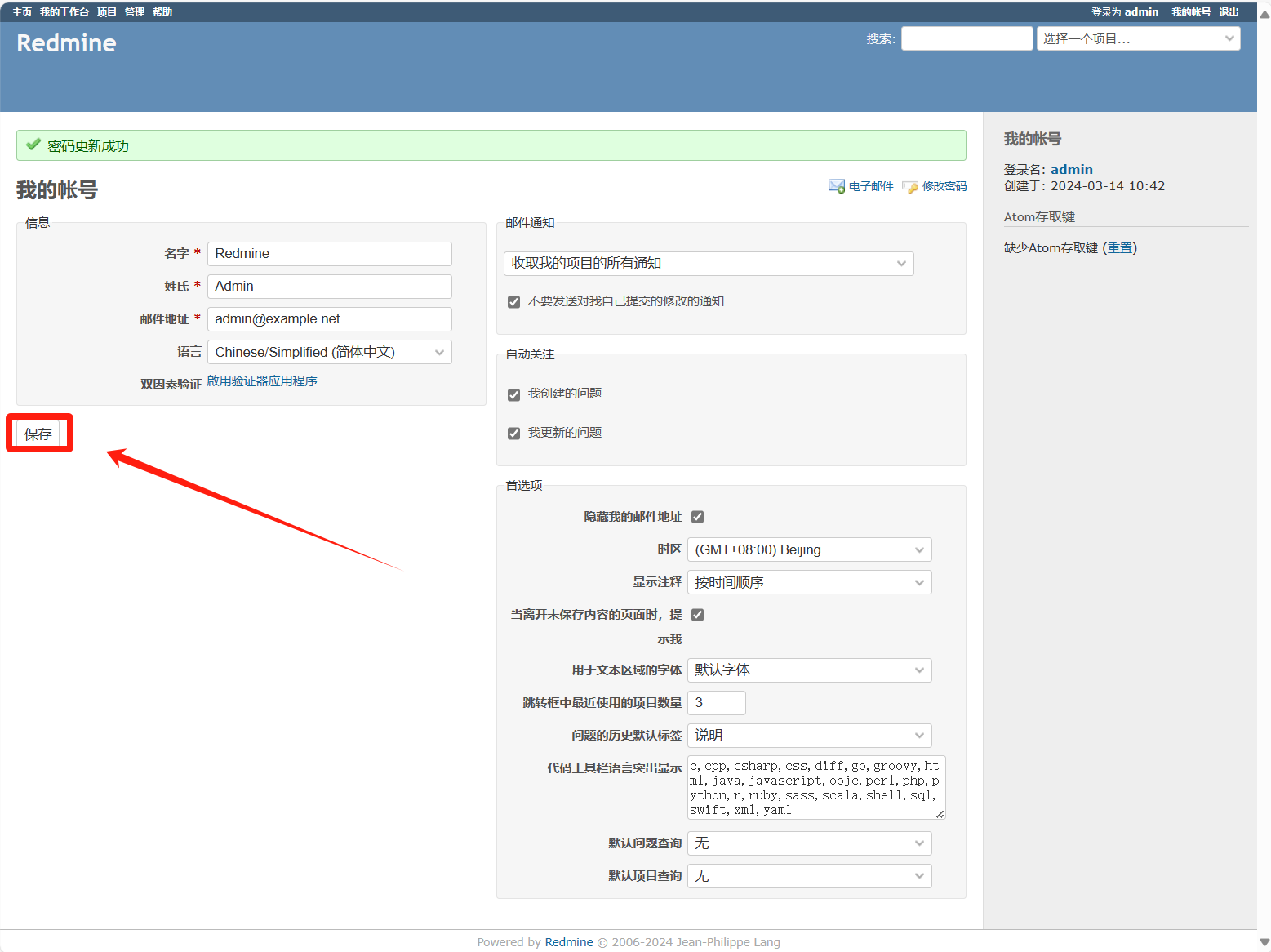
Task: Toggle the hide my email address checkbox
Action: [x=697, y=517]
